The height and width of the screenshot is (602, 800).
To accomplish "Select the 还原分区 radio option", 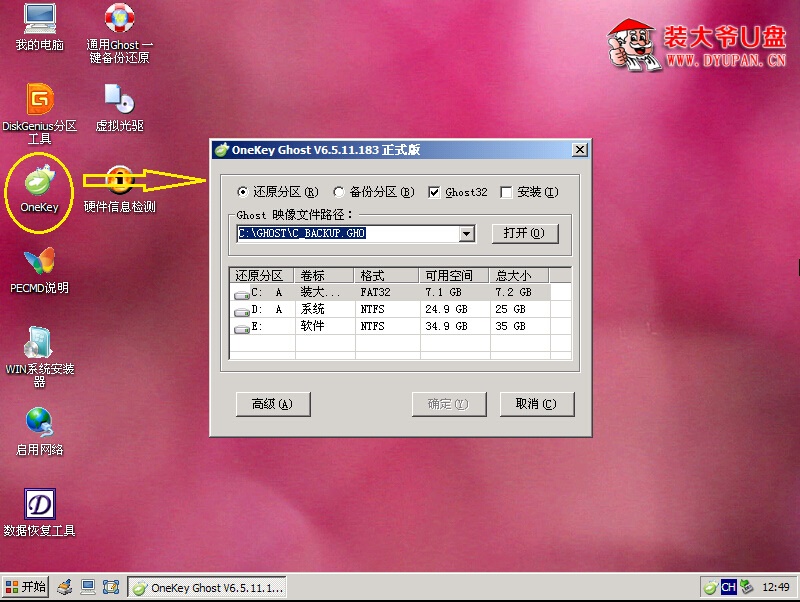I will point(241,193).
